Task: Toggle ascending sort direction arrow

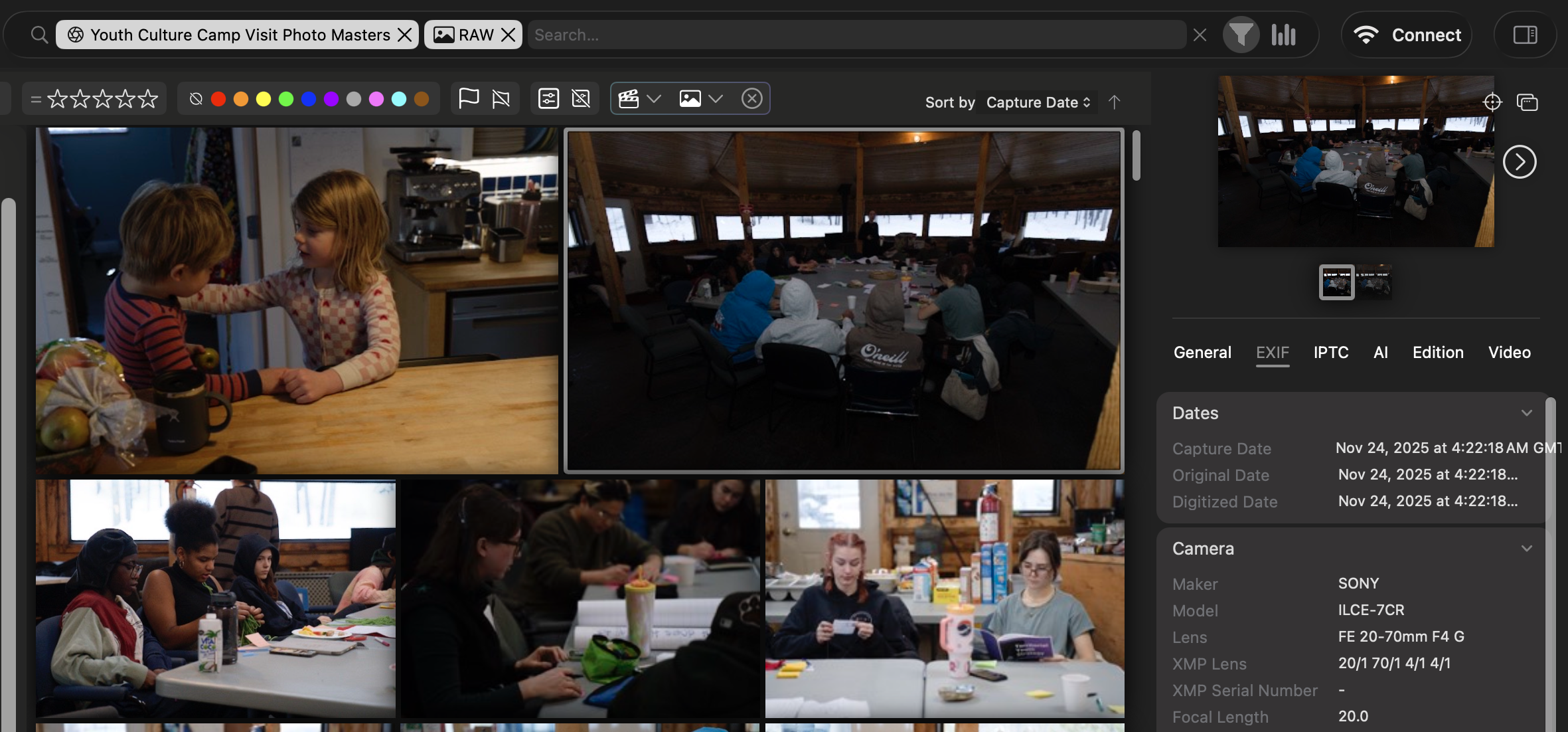Action: [1114, 102]
